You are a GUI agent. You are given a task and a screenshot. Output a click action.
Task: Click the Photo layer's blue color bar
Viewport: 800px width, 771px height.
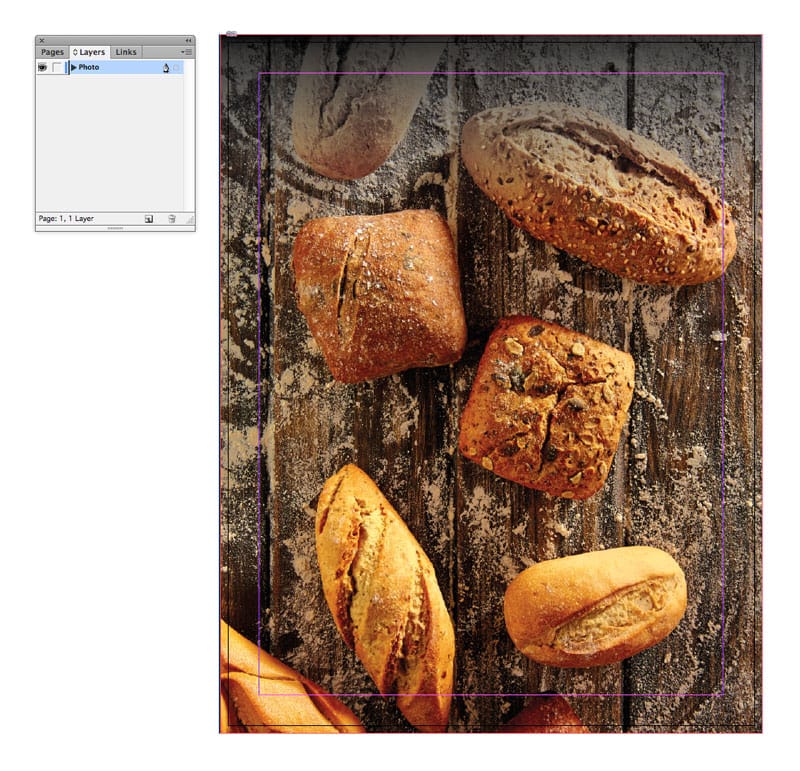pyautogui.click(x=67, y=67)
